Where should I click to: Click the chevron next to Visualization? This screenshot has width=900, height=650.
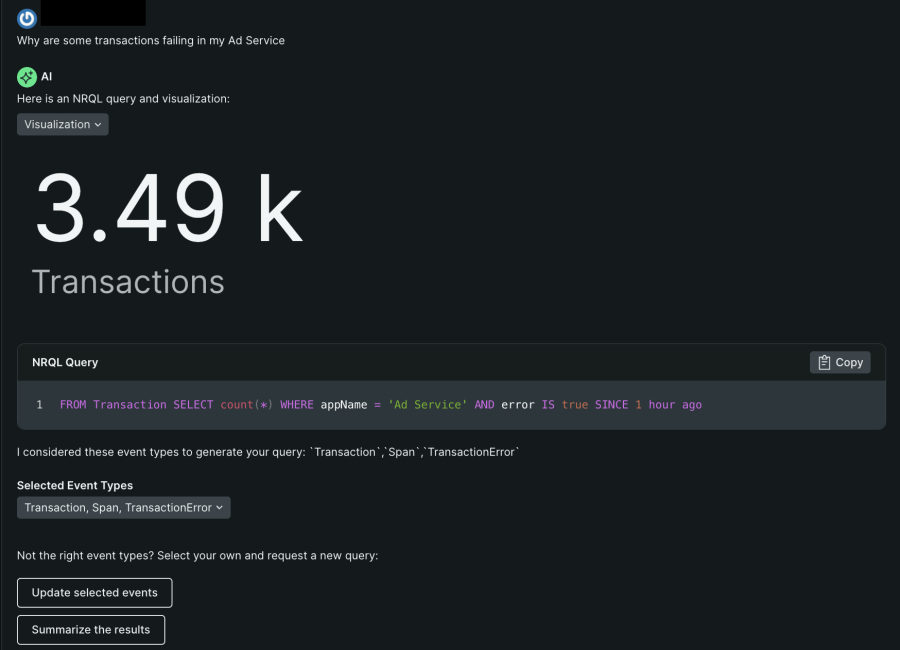pyautogui.click(x=98, y=125)
